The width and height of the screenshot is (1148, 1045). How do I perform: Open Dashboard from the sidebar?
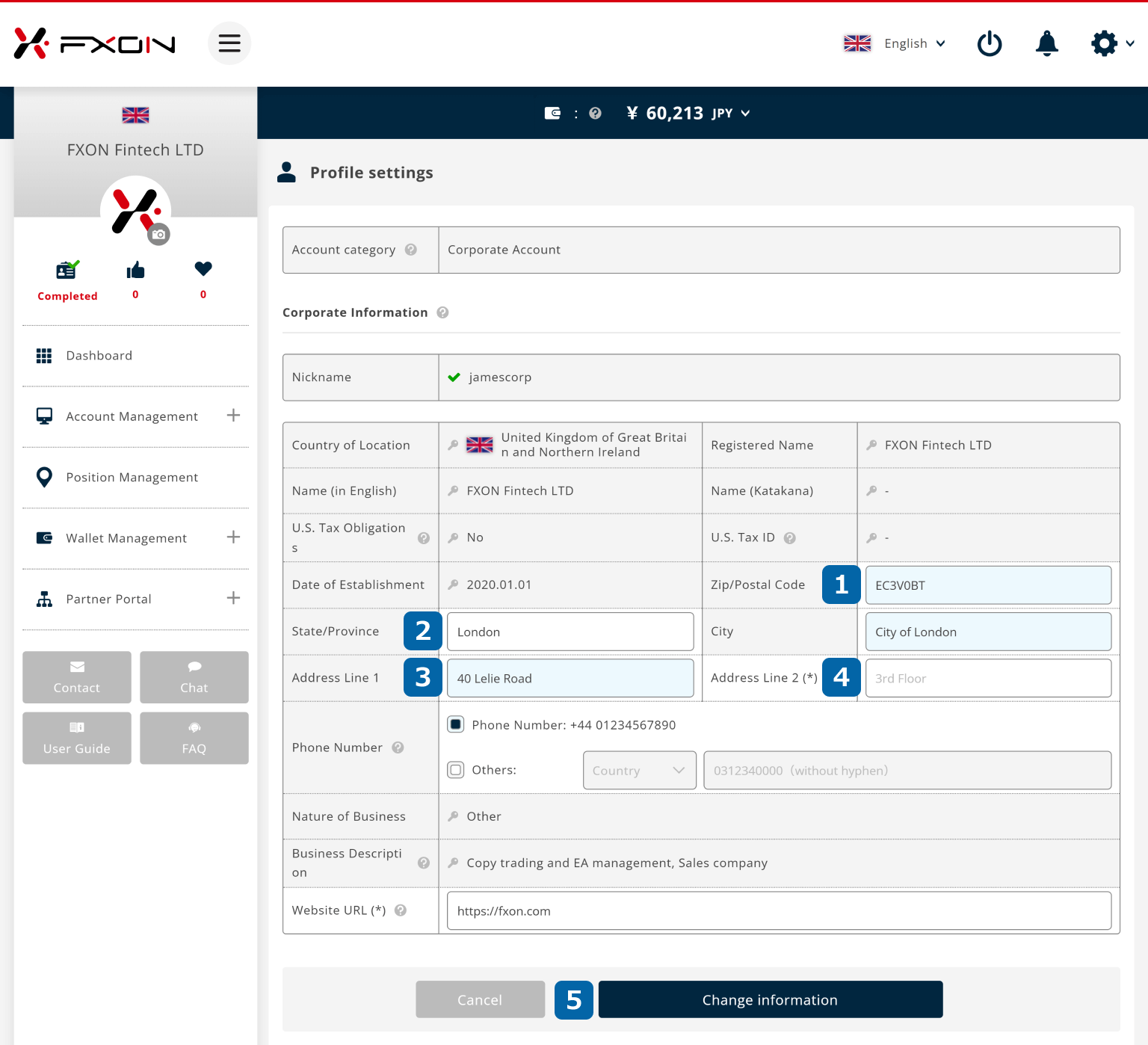(99, 356)
